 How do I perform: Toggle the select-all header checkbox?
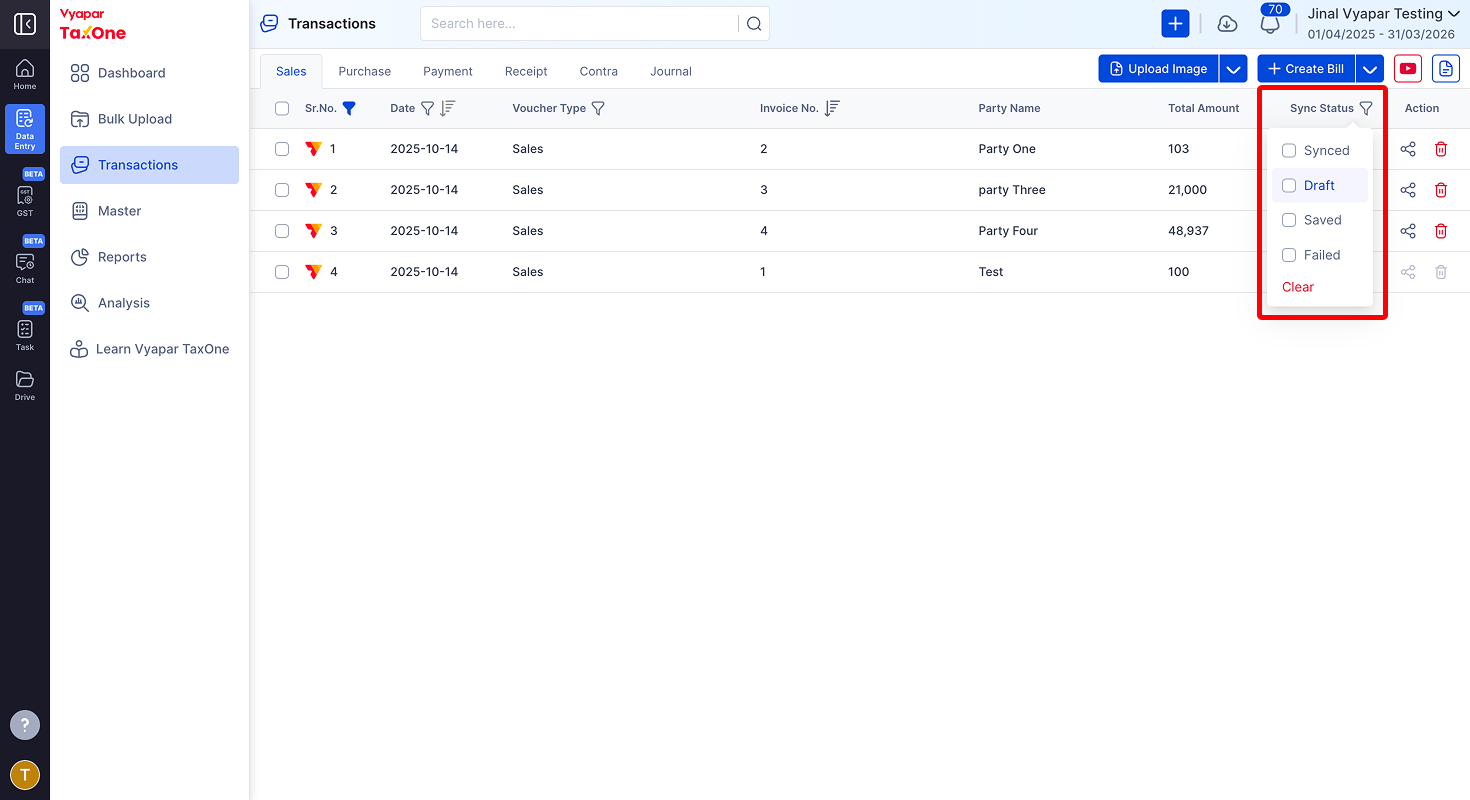[x=282, y=108]
